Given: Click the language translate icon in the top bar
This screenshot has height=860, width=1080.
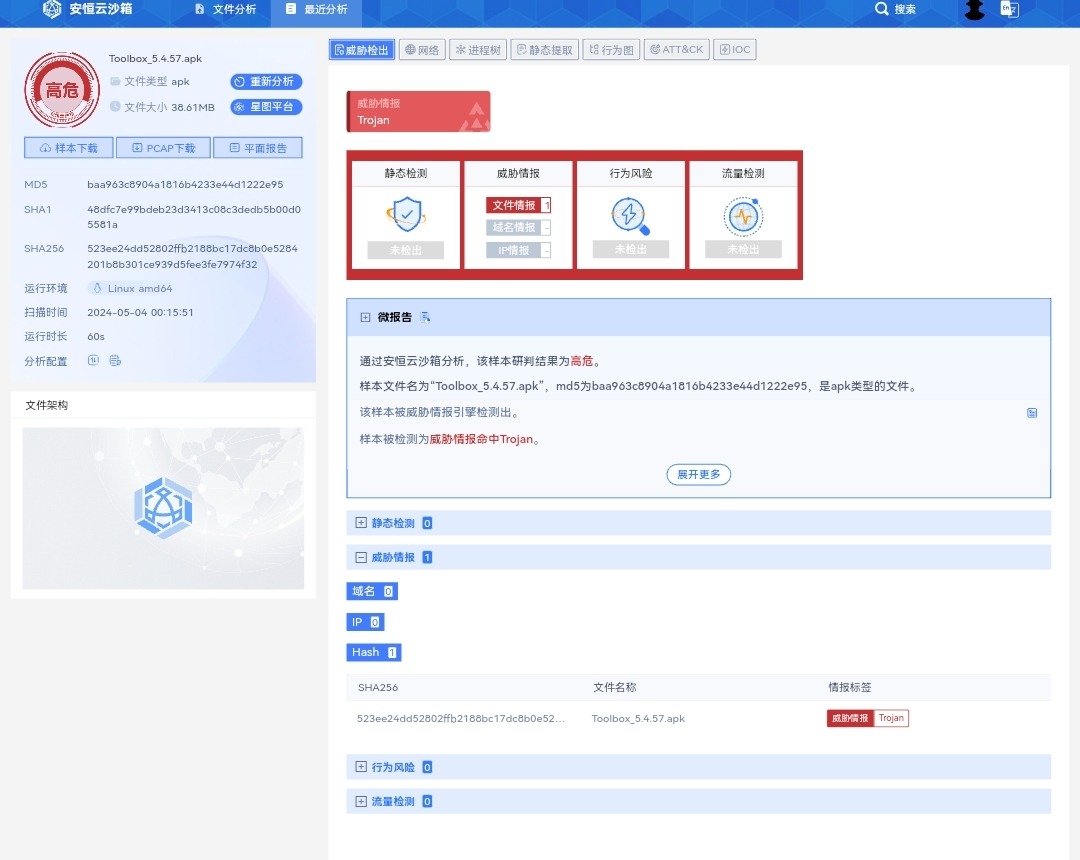Looking at the screenshot, I should click(1009, 9).
